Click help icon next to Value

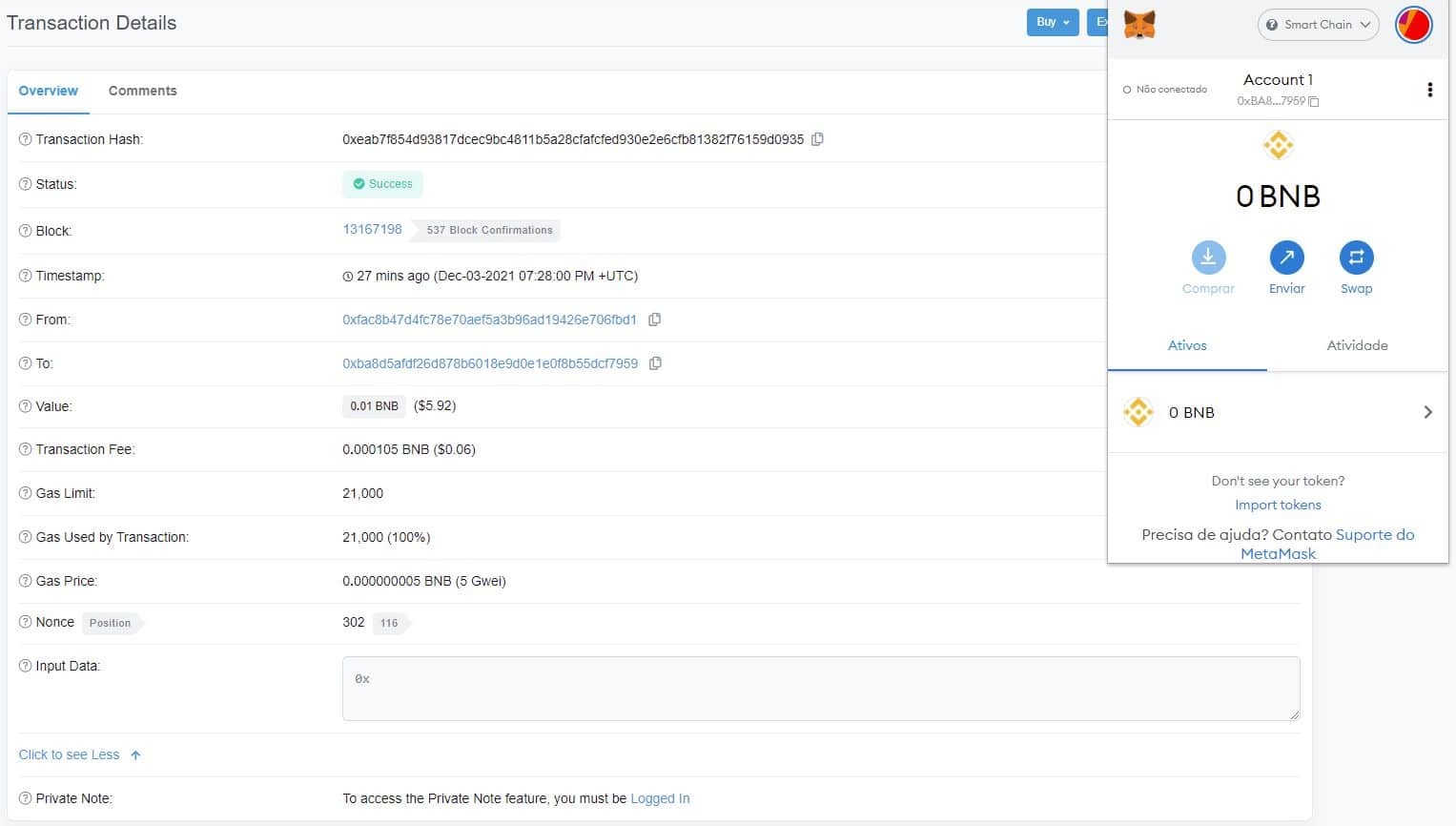tap(26, 406)
